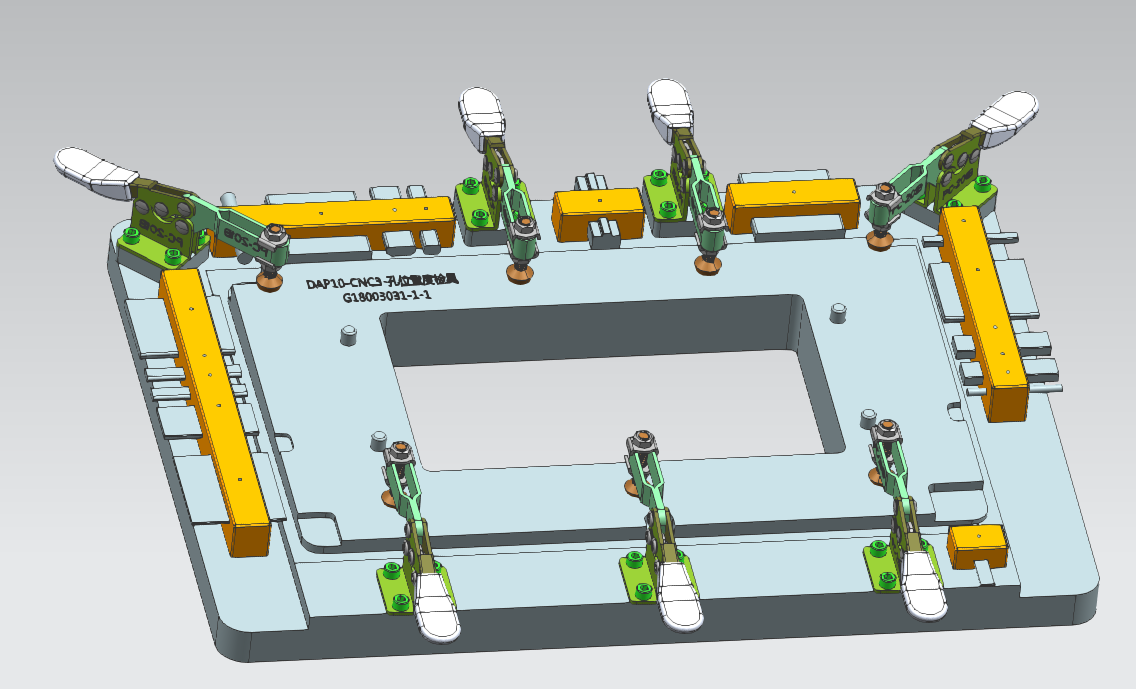Pick the smallest orange notched block
1136x689 pixels.
pos(977,547)
